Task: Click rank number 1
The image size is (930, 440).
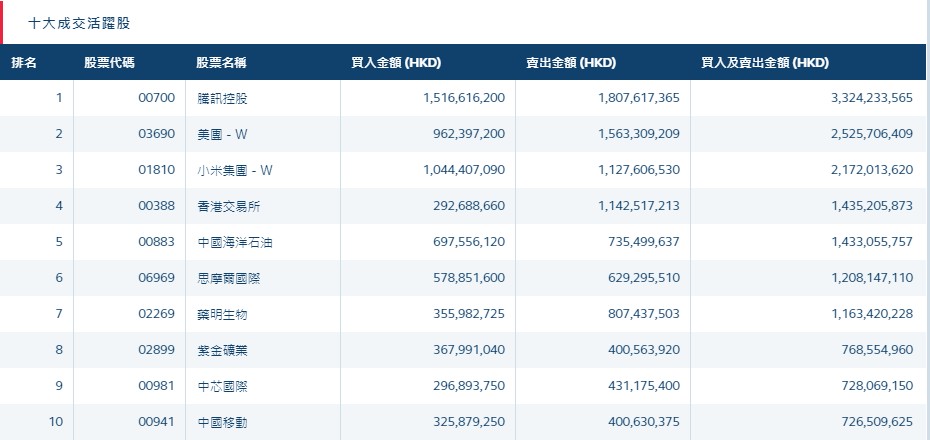Action: point(59,98)
